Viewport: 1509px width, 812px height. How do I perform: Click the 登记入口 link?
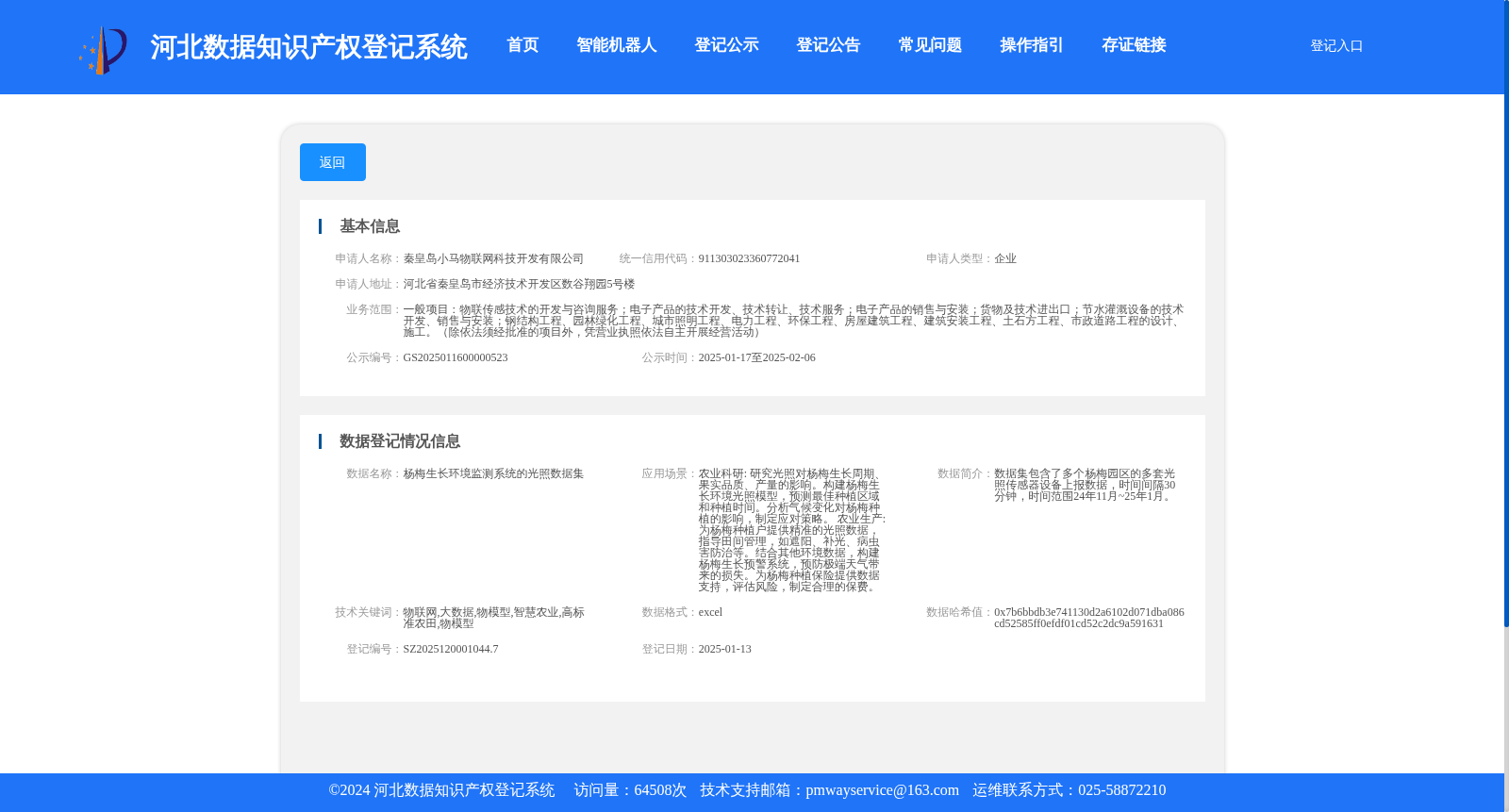click(1336, 45)
